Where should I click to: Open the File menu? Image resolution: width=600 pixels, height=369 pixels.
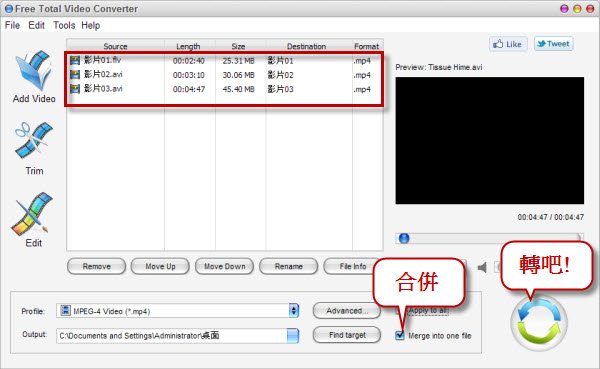pos(12,25)
